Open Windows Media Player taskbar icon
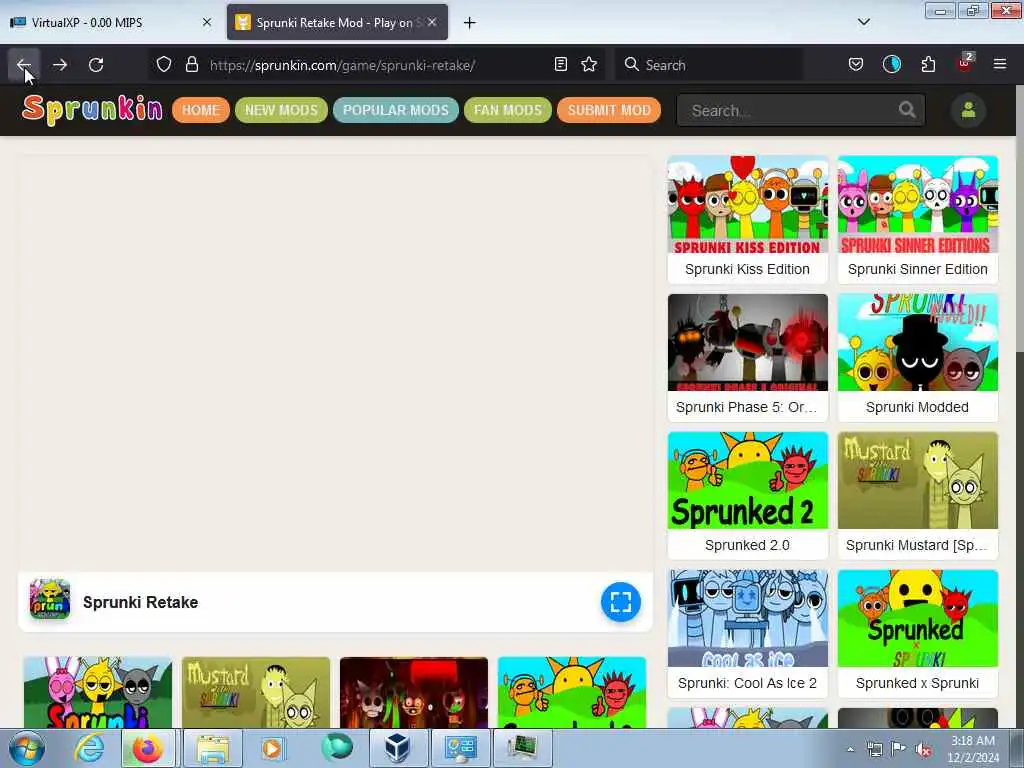This screenshot has height=768, width=1024. click(x=273, y=748)
